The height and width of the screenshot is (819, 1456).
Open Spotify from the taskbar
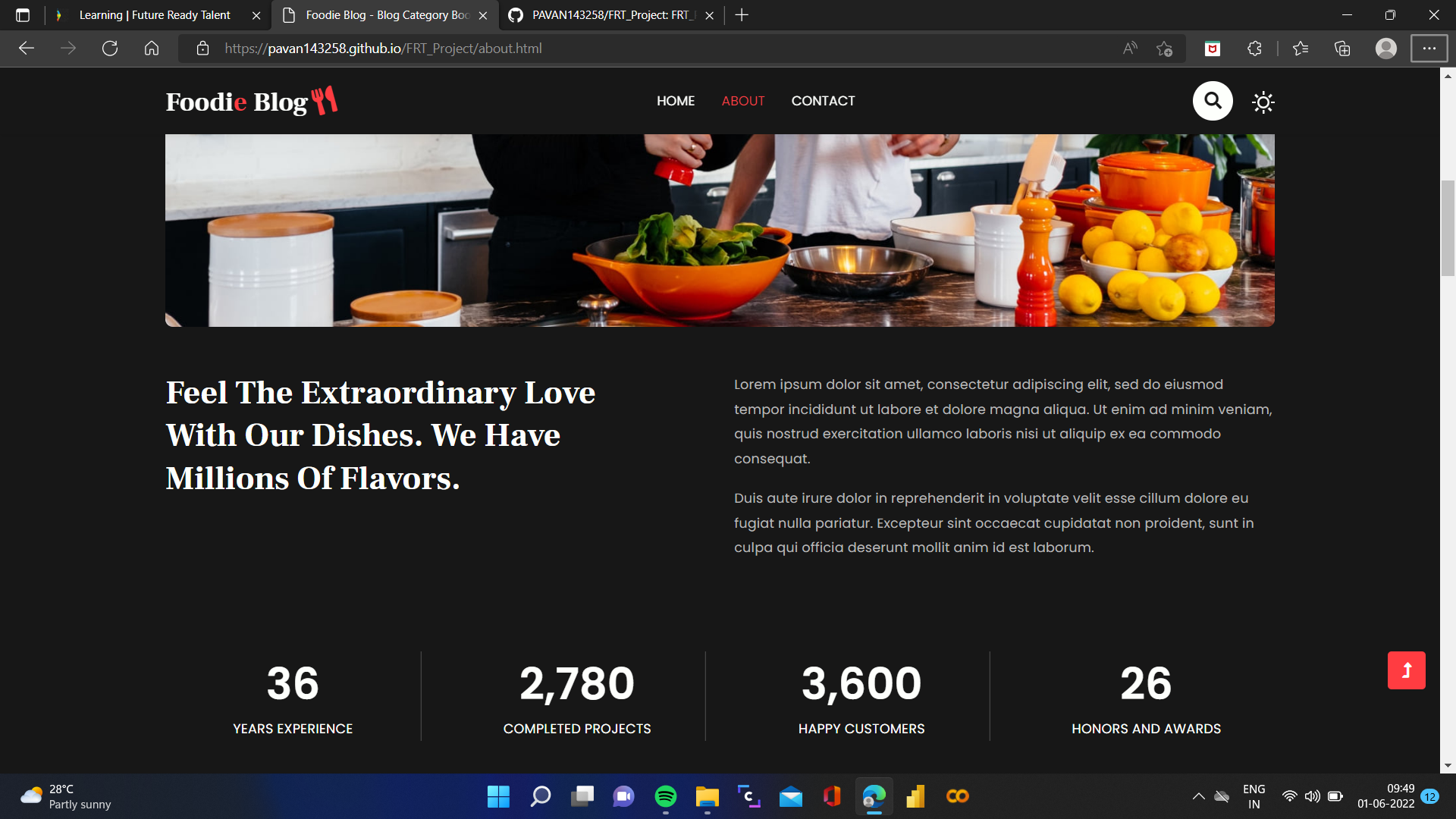pyautogui.click(x=665, y=796)
